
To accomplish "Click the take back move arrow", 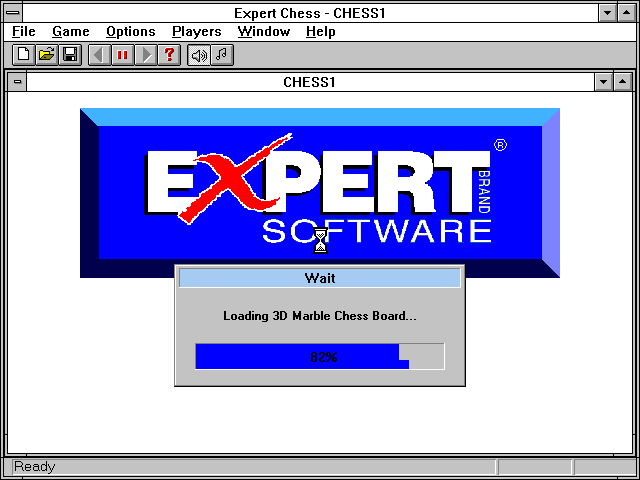I will point(98,54).
